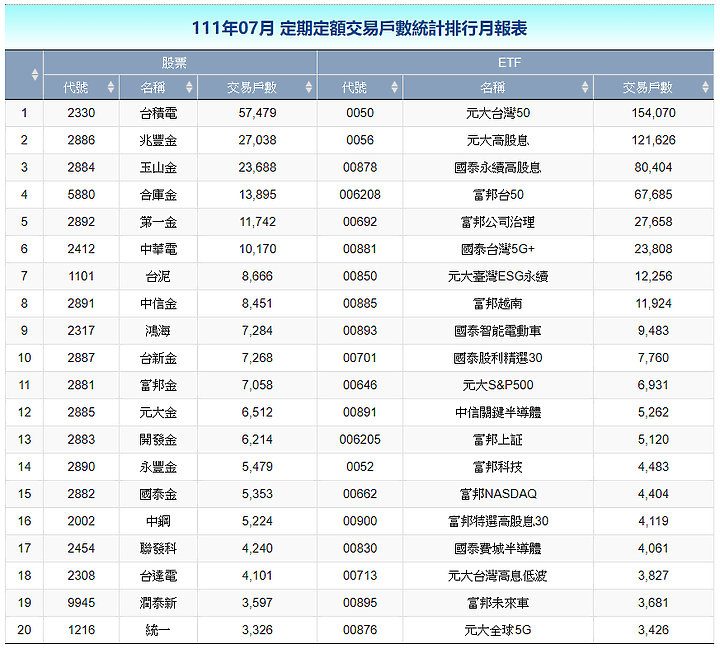Screen dimensions: 720x649
Task: Click the 元大高股息 cell
Action: click(498, 140)
